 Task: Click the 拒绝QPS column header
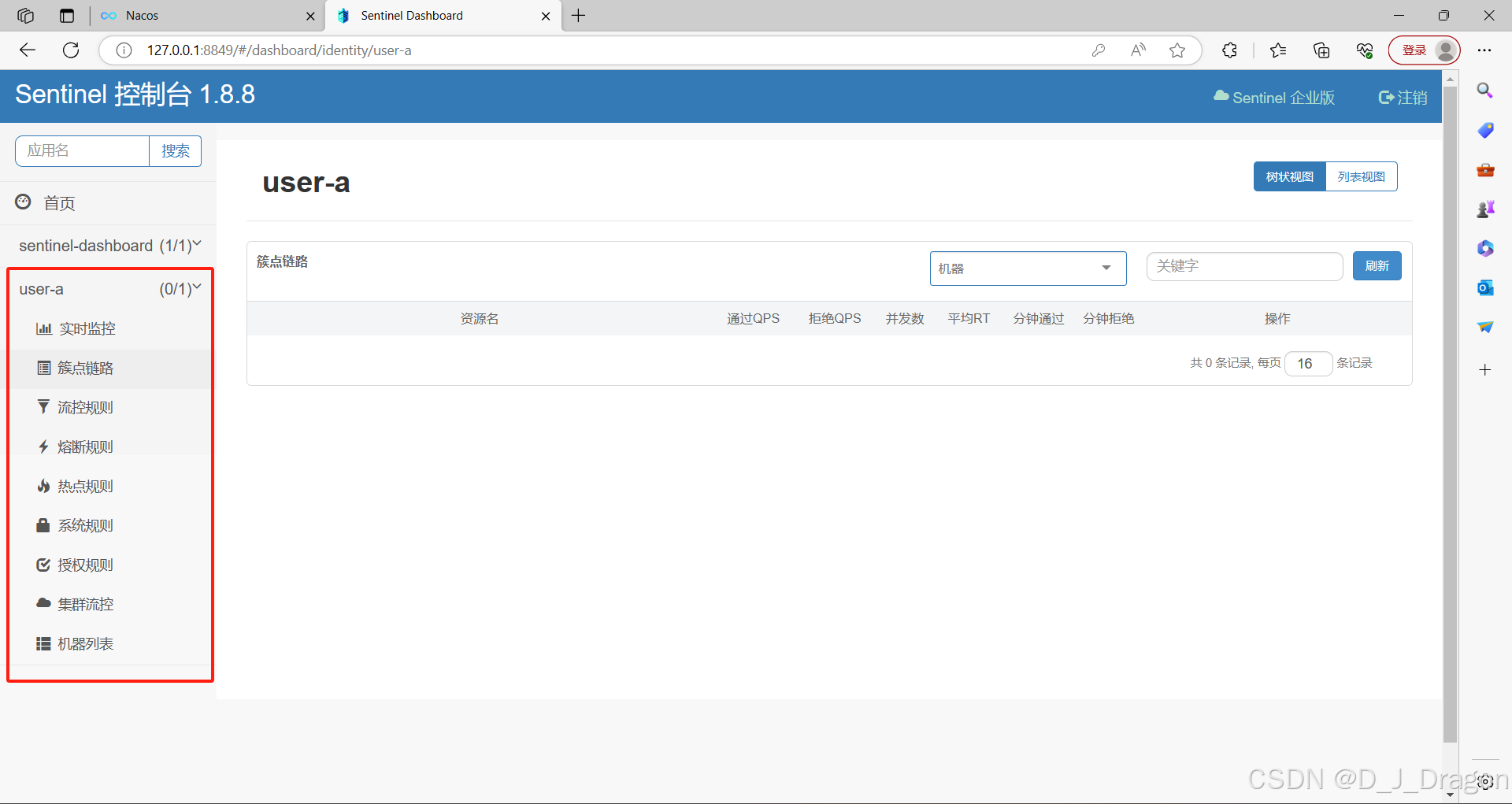[x=835, y=318]
